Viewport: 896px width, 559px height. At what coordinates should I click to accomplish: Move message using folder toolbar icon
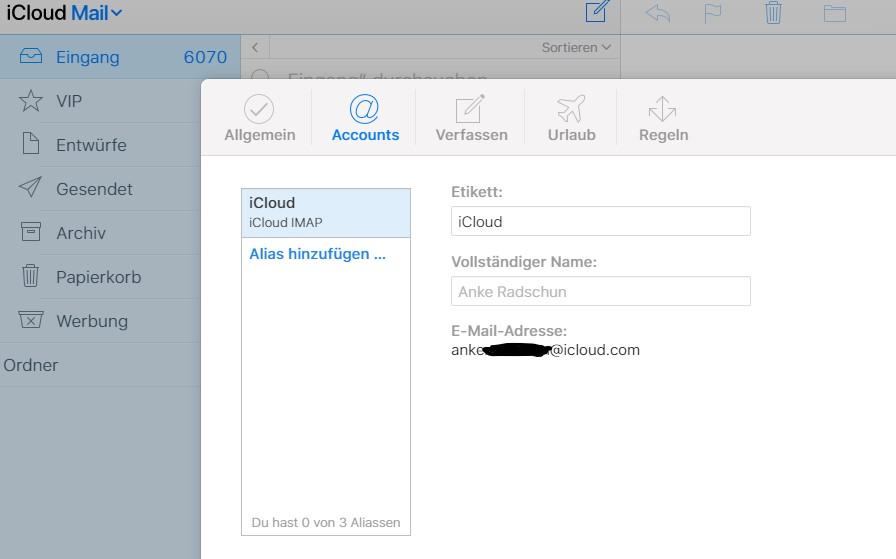click(835, 13)
